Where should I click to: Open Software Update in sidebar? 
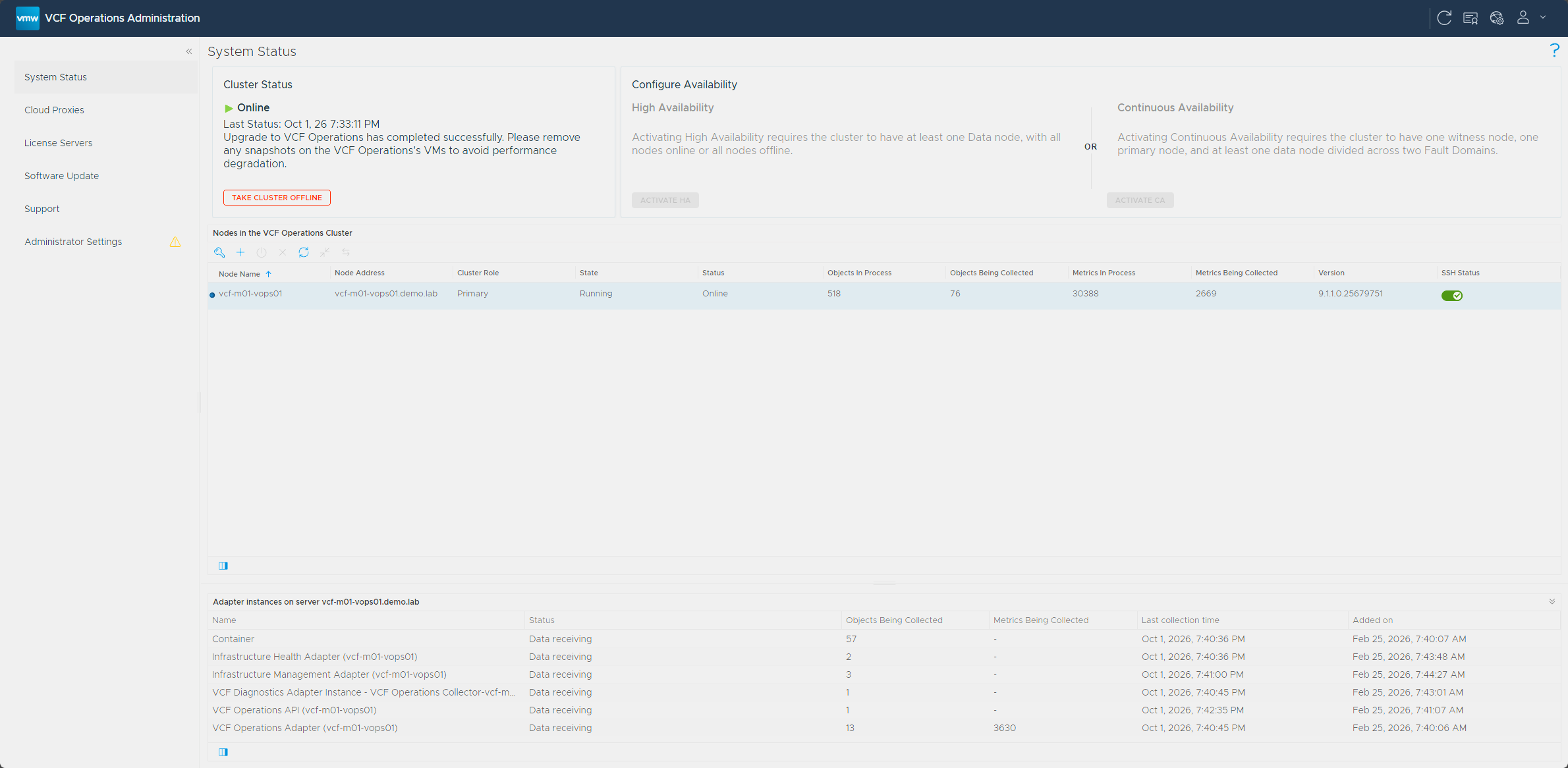[105, 176]
